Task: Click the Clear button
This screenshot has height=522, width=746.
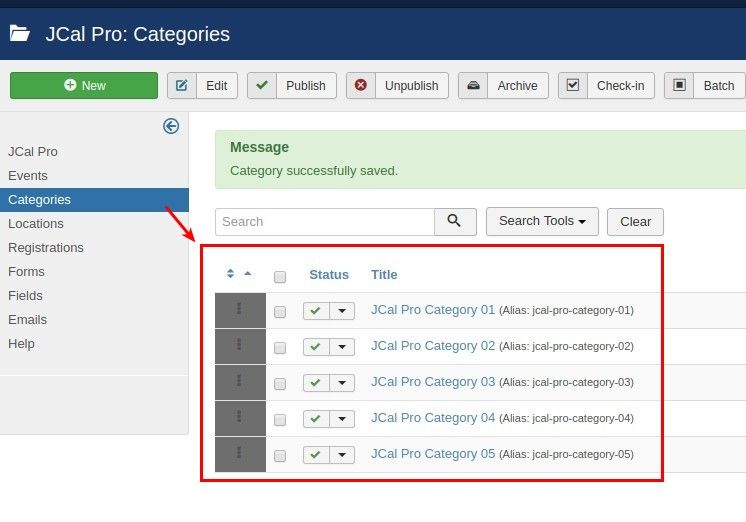Action: [635, 222]
